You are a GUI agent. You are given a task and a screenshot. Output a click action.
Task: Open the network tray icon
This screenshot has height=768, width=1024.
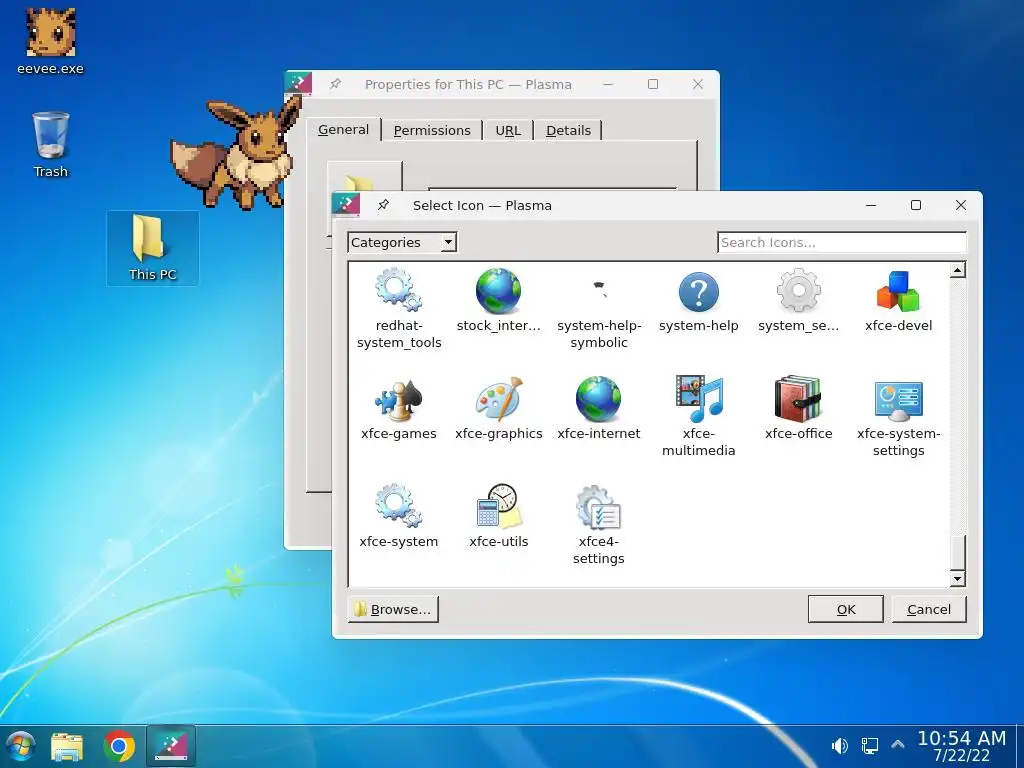tap(869, 746)
